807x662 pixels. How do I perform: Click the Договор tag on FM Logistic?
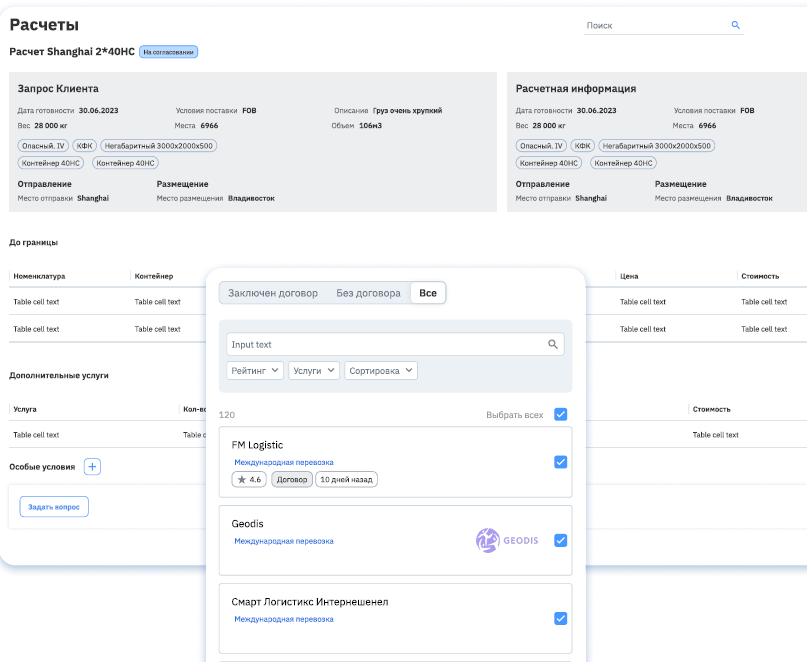click(x=292, y=480)
